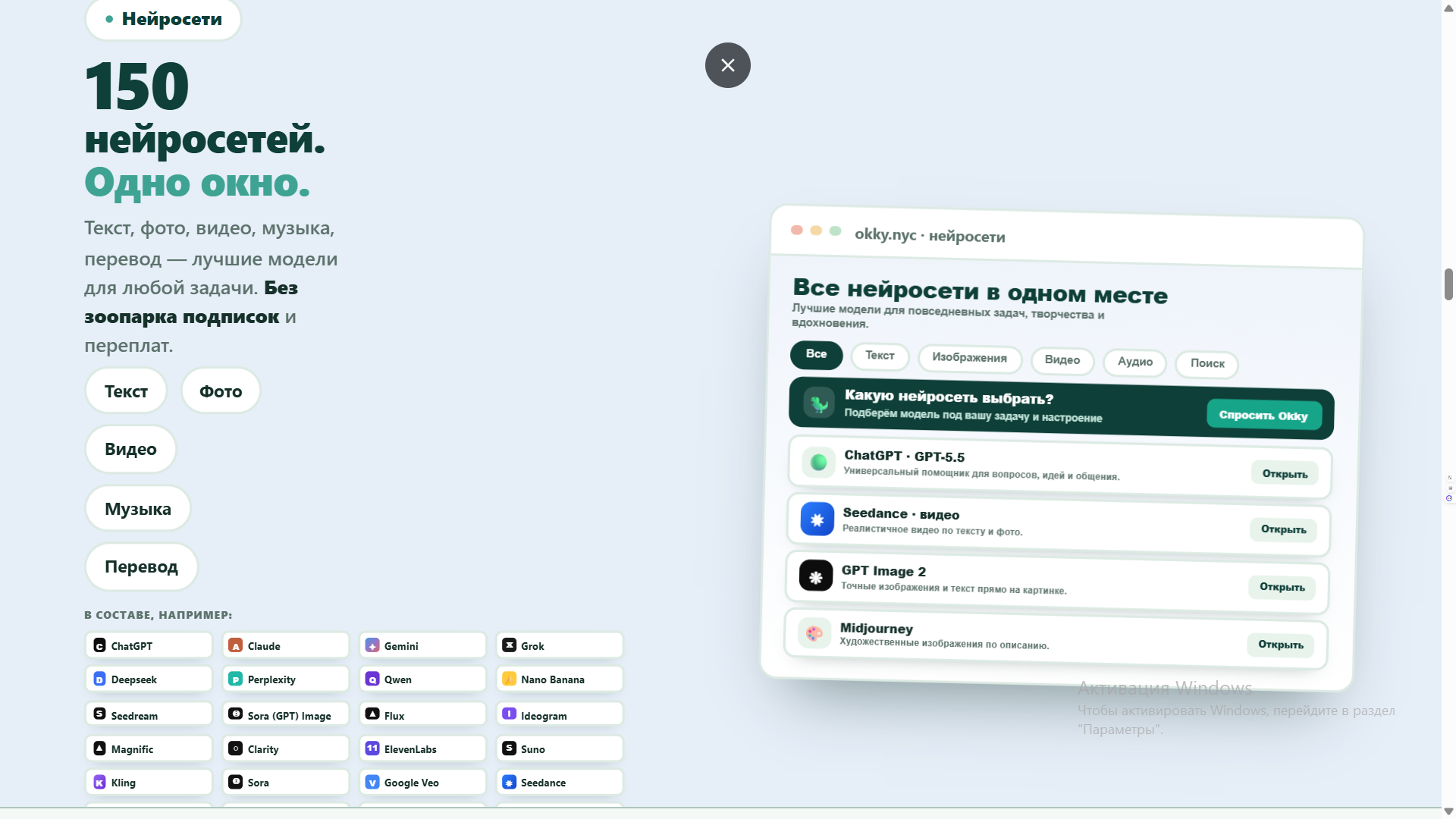1456x819 pixels.
Task: Click the Nano Banana chip icon
Action: coord(510,679)
